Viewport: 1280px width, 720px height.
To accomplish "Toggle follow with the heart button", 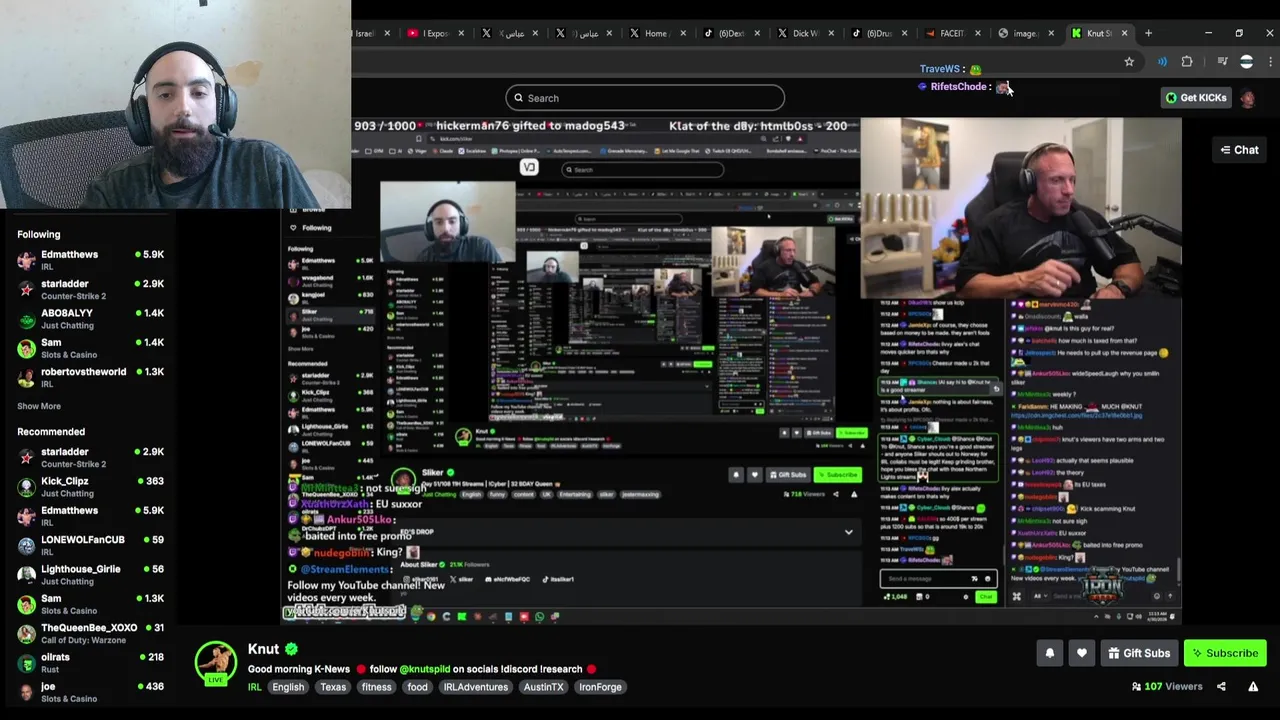I will [1082, 653].
